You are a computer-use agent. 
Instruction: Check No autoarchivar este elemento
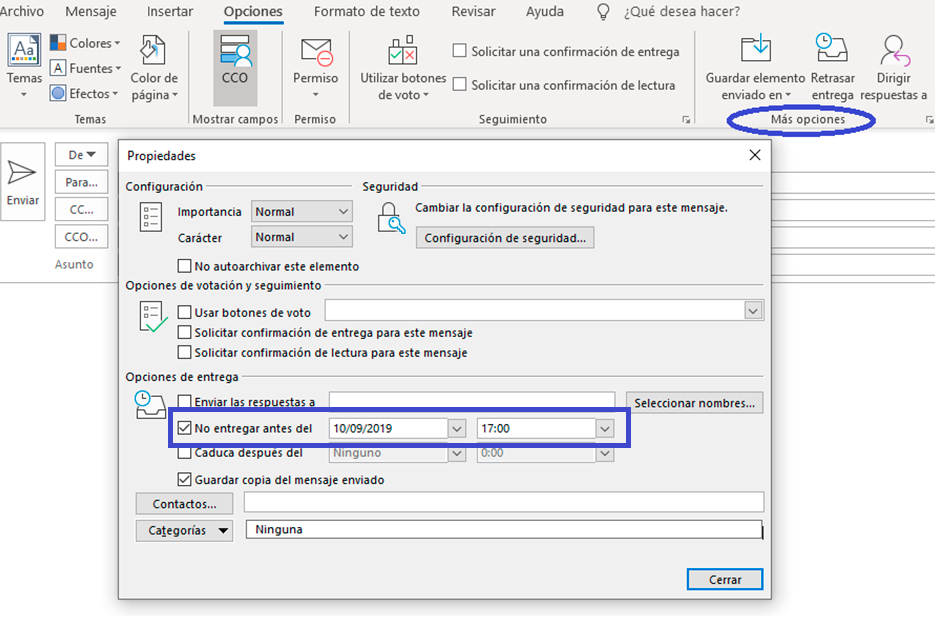(x=184, y=266)
